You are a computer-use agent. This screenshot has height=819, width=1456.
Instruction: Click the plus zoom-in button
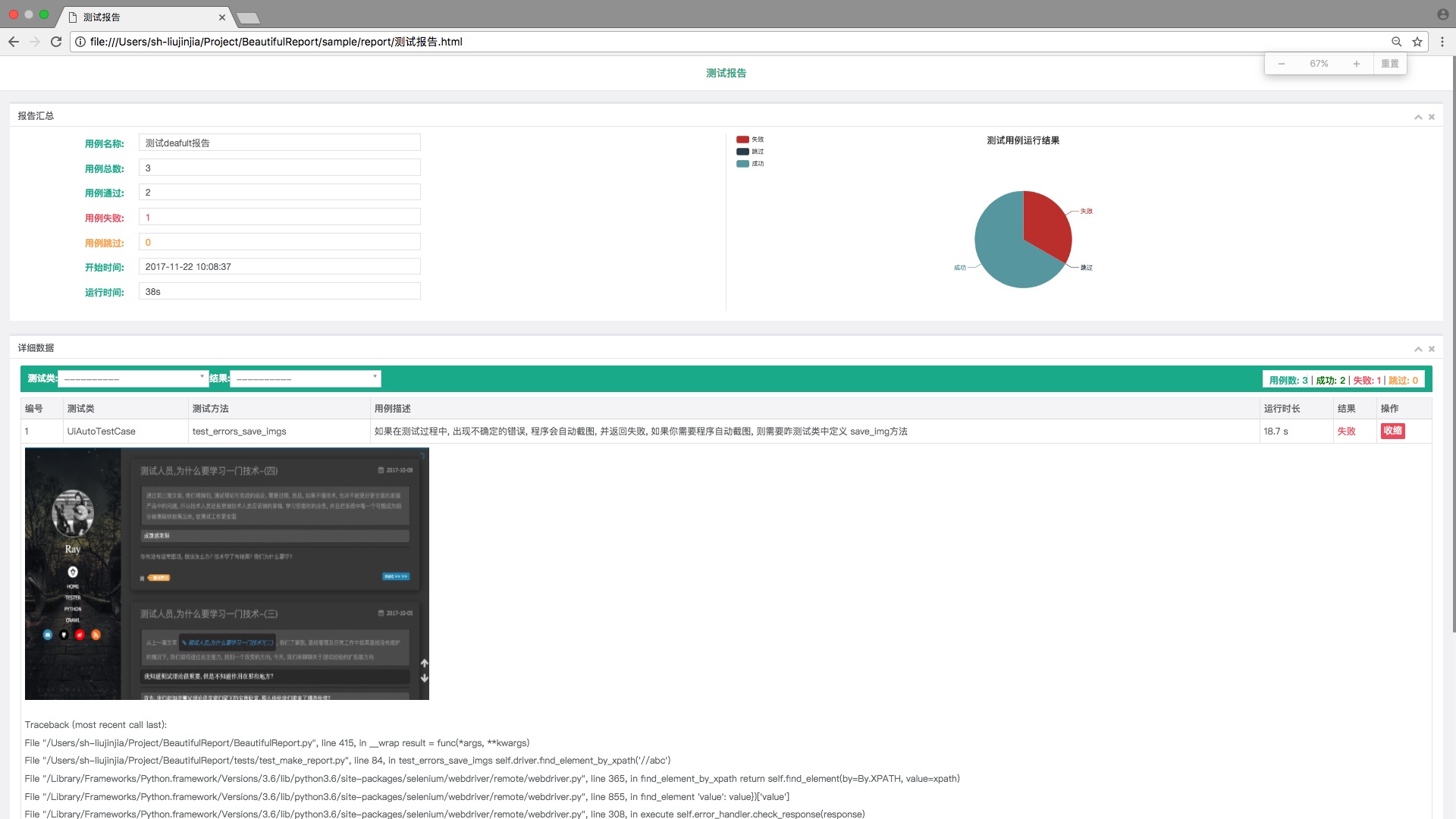click(1356, 64)
